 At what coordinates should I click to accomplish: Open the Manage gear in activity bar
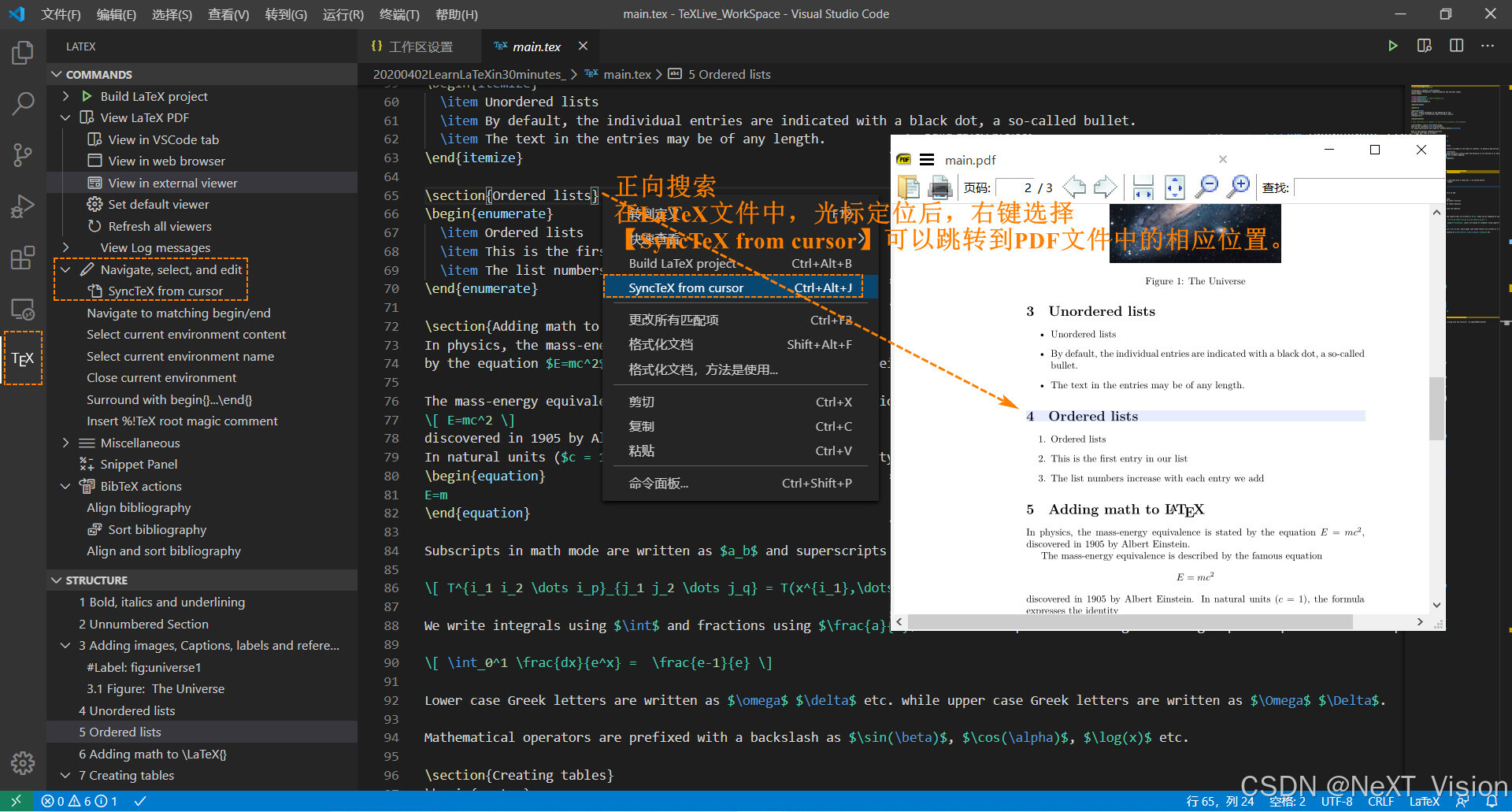point(23,762)
